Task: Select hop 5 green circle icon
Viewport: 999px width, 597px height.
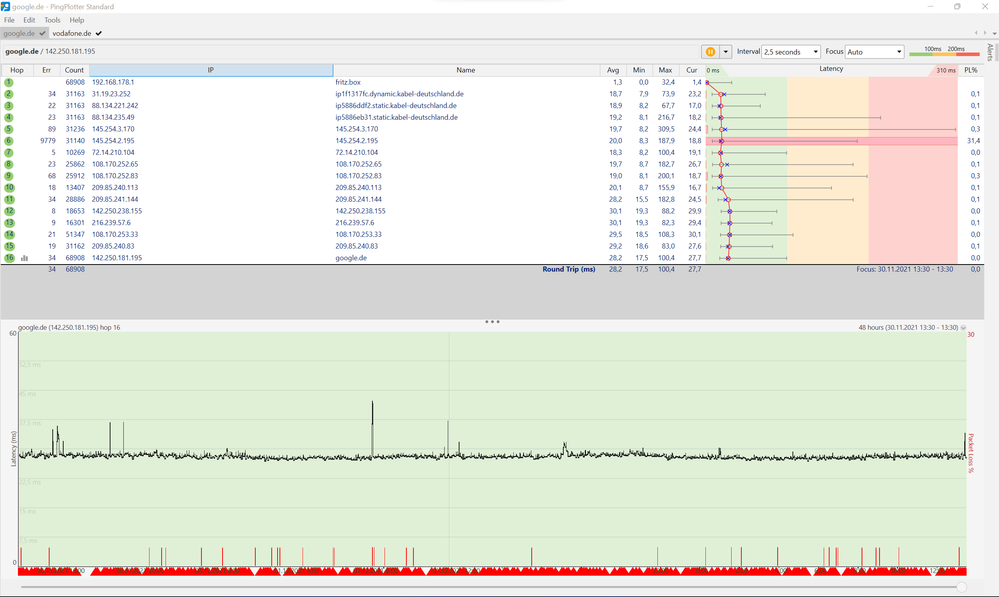Action: (9, 129)
